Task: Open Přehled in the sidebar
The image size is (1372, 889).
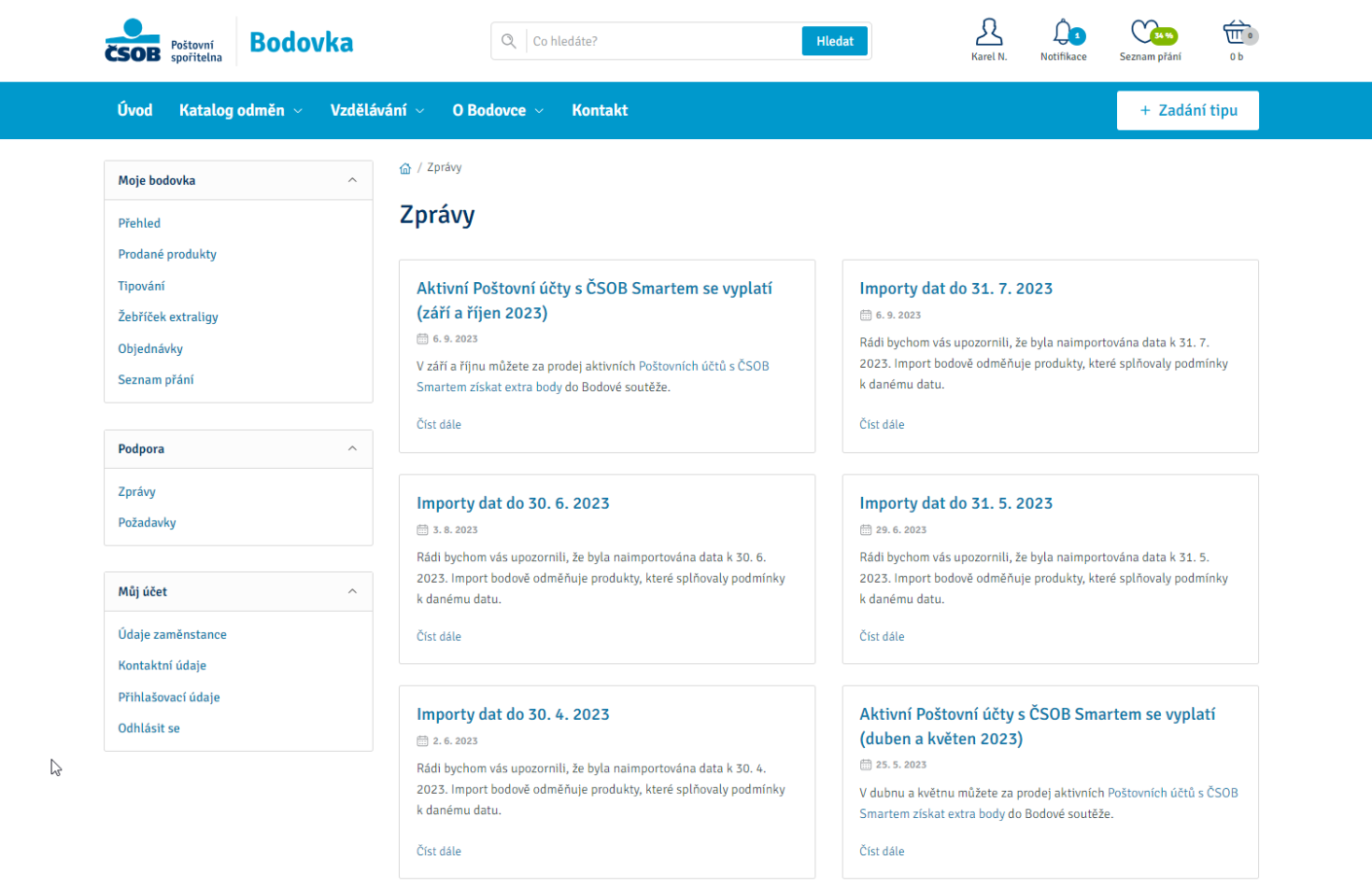Action: [x=139, y=223]
